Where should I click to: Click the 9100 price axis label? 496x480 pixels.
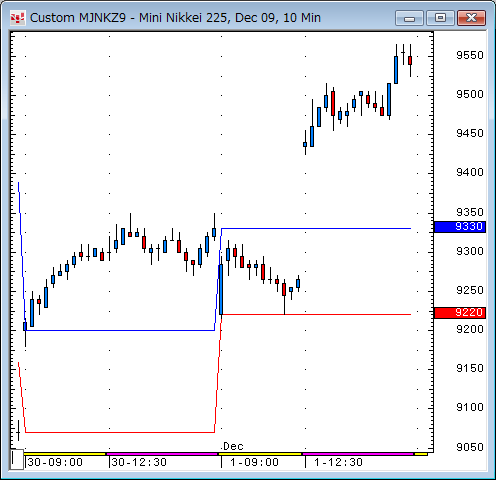[x=470, y=407]
